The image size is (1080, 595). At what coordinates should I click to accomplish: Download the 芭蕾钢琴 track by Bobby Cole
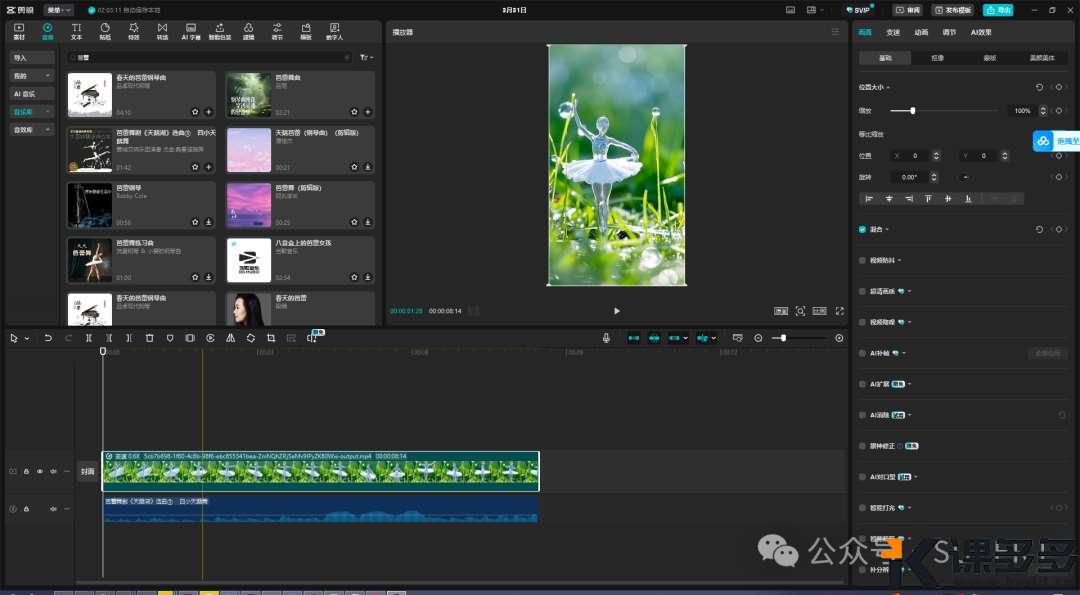(x=208, y=222)
